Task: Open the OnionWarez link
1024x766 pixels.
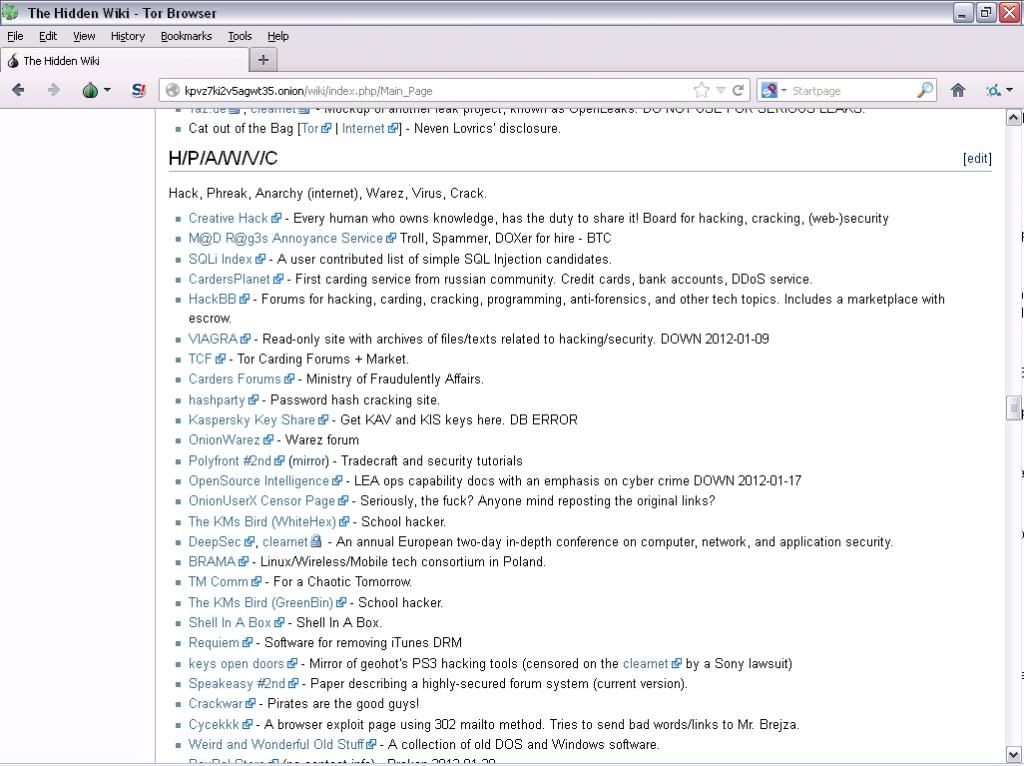Action: click(x=231, y=439)
